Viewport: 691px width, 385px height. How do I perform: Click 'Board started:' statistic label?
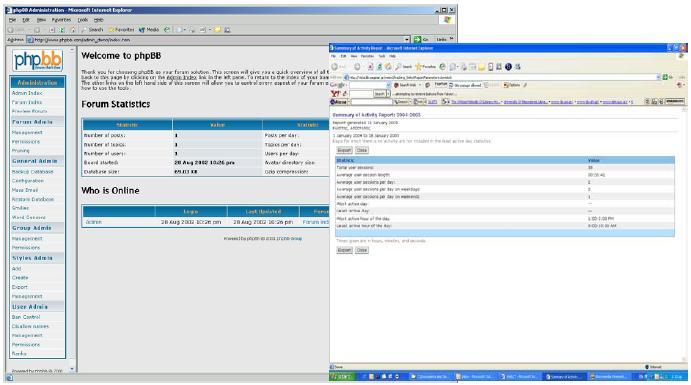coord(101,163)
